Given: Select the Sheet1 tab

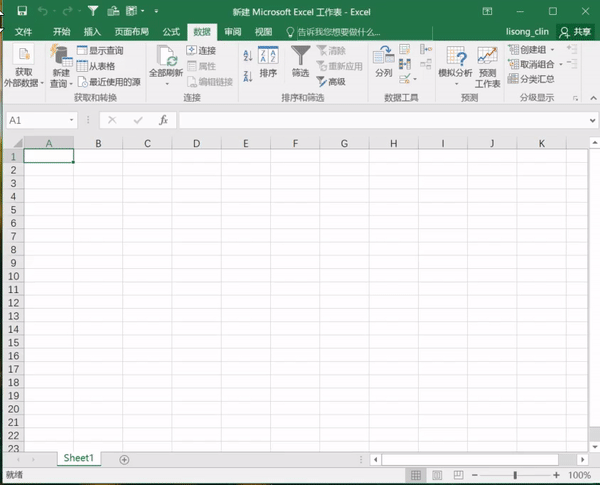Looking at the screenshot, I should coord(79,458).
